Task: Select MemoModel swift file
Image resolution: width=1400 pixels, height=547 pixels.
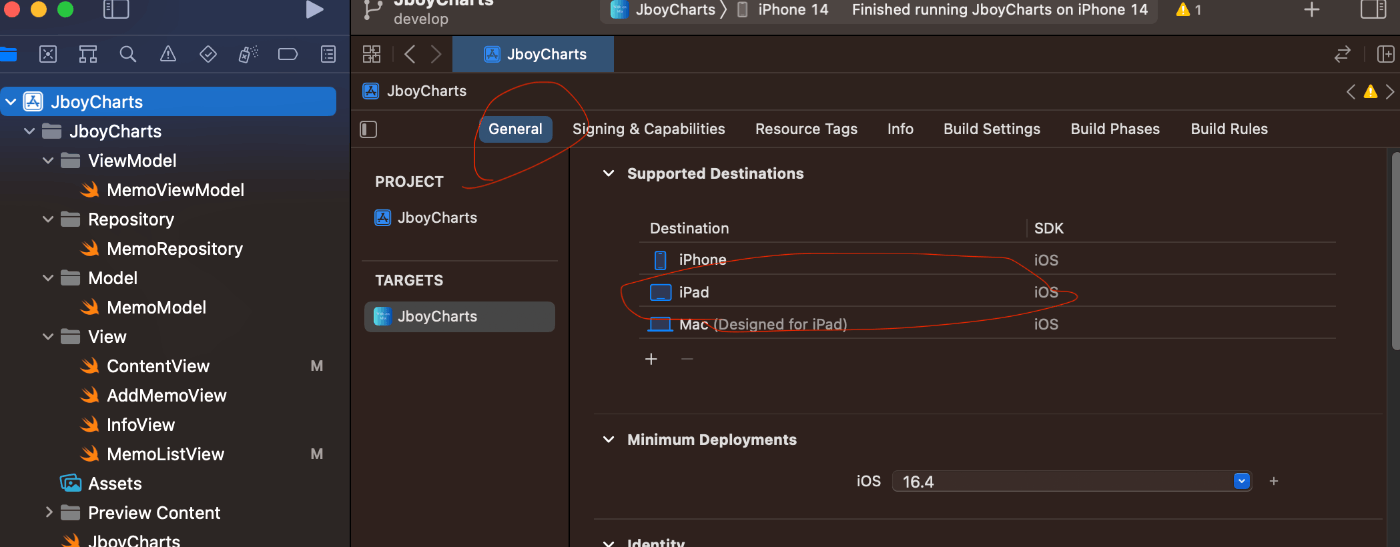Action: click(144, 307)
